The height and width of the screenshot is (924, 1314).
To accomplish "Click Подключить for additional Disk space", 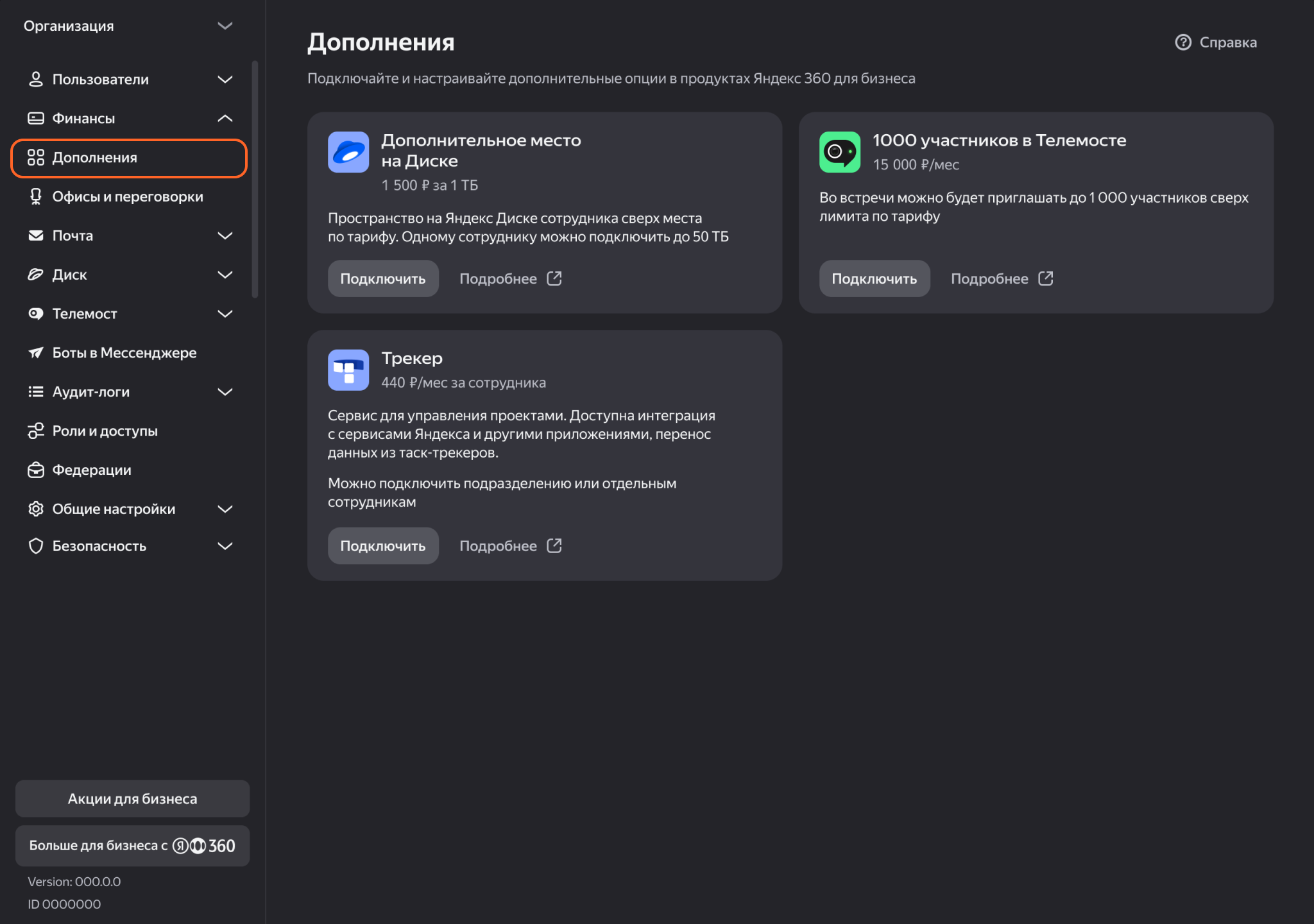I will point(383,278).
